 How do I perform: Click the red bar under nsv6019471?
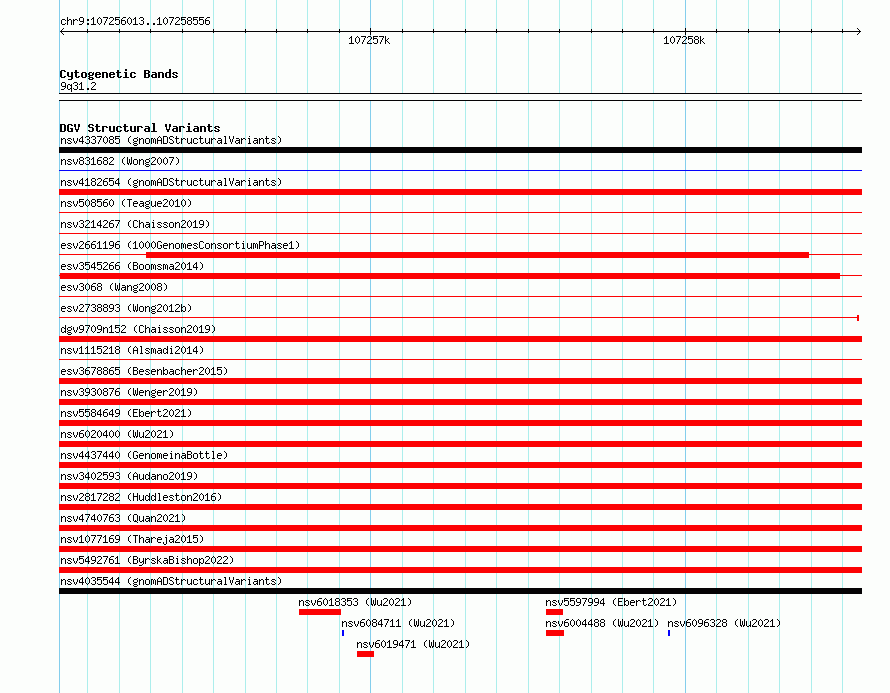point(366,654)
